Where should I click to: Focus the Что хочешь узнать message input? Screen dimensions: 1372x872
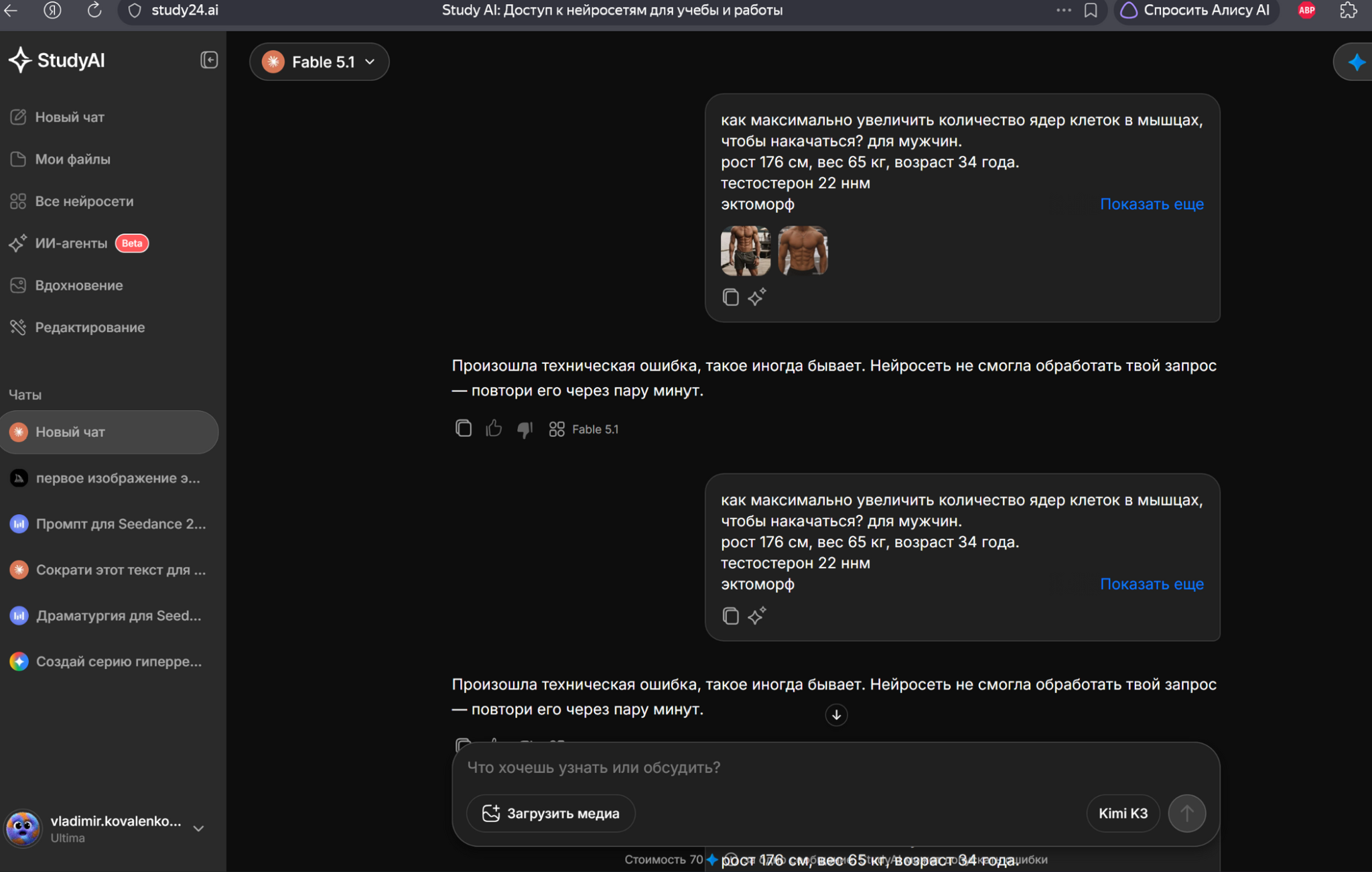click(x=835, y=767)
